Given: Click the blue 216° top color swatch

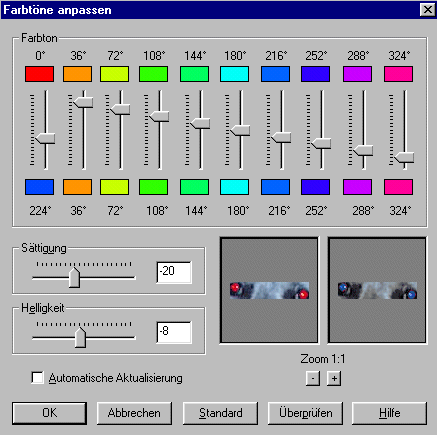Looking at the screenshot, I should pos(275,74).
